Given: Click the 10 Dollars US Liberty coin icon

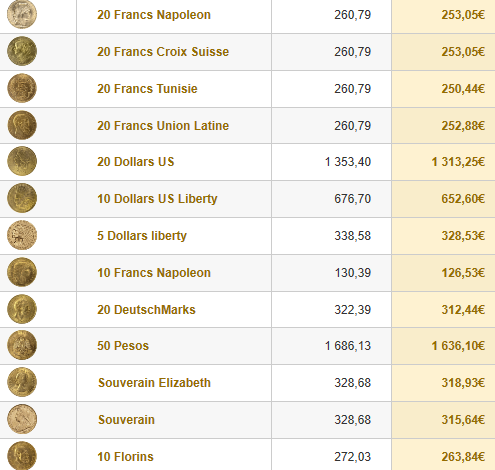Looking at the screenshot, I should 22,198.
